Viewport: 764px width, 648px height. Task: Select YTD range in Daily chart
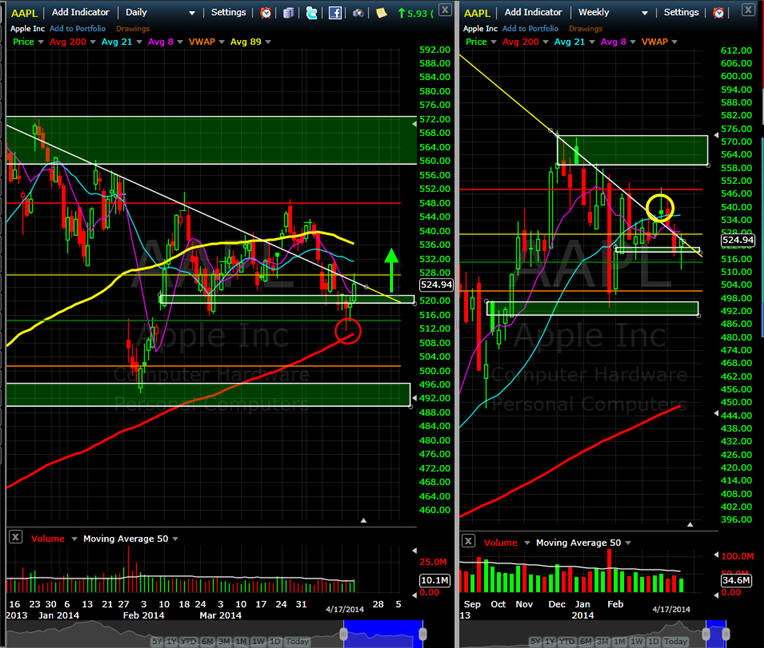point(189,641)
